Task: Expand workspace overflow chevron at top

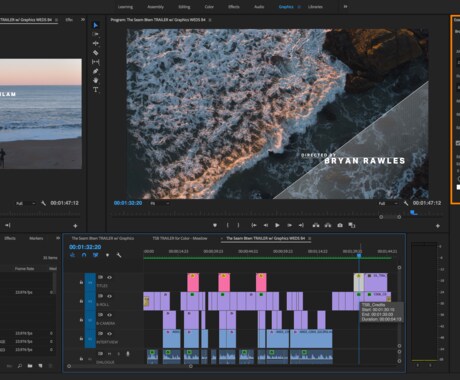Action: [345, 7]
